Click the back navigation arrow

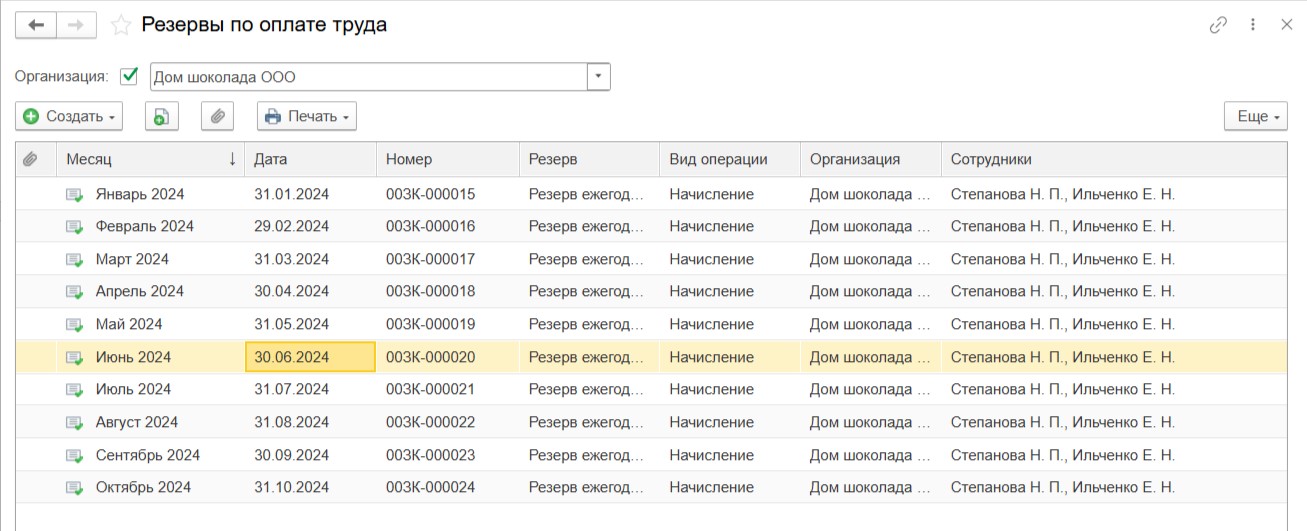tap(36, 26)
